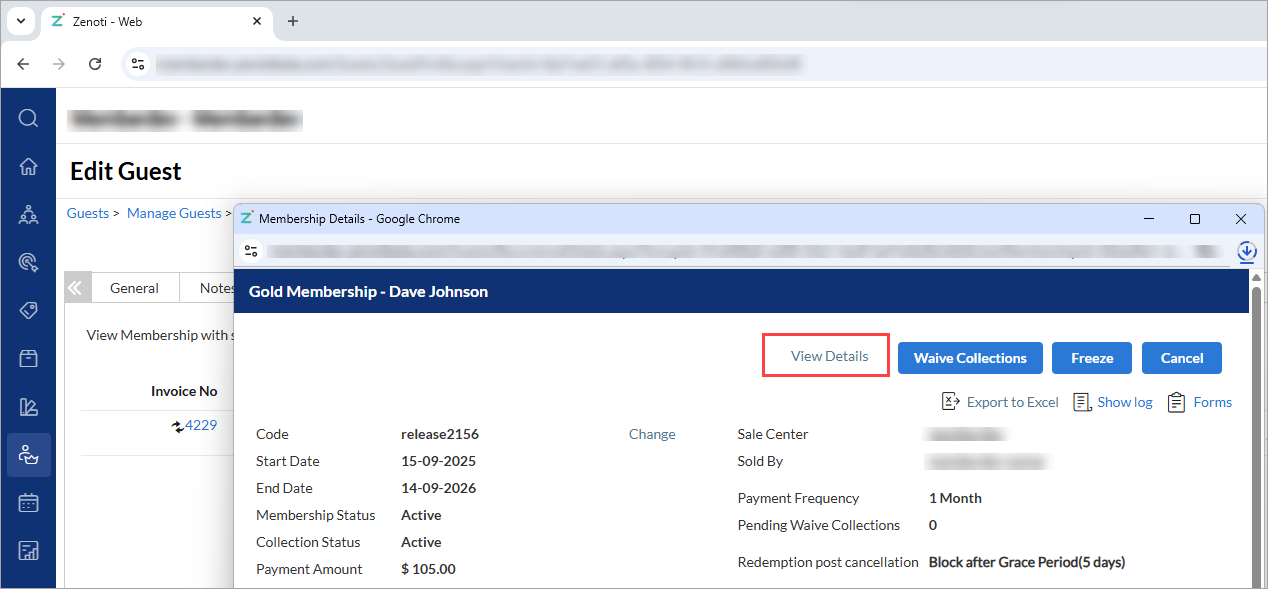Click the search icon in left sidebar
The height and width of the screenshot is (589, 1268).
28,119
